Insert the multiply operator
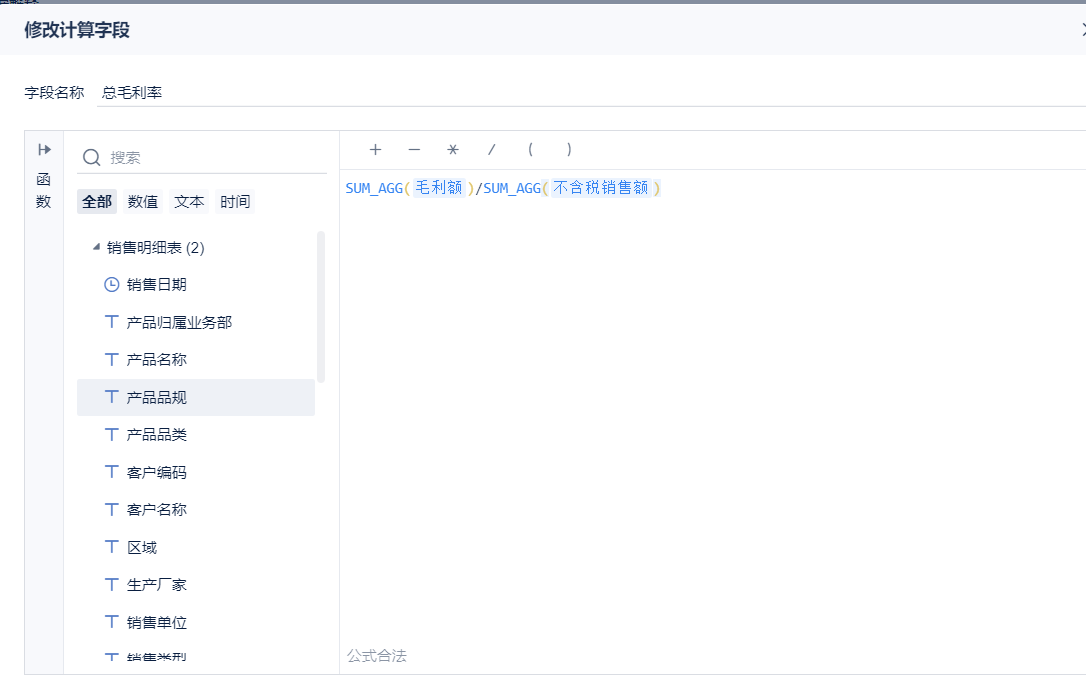 [x=453, y=150]
